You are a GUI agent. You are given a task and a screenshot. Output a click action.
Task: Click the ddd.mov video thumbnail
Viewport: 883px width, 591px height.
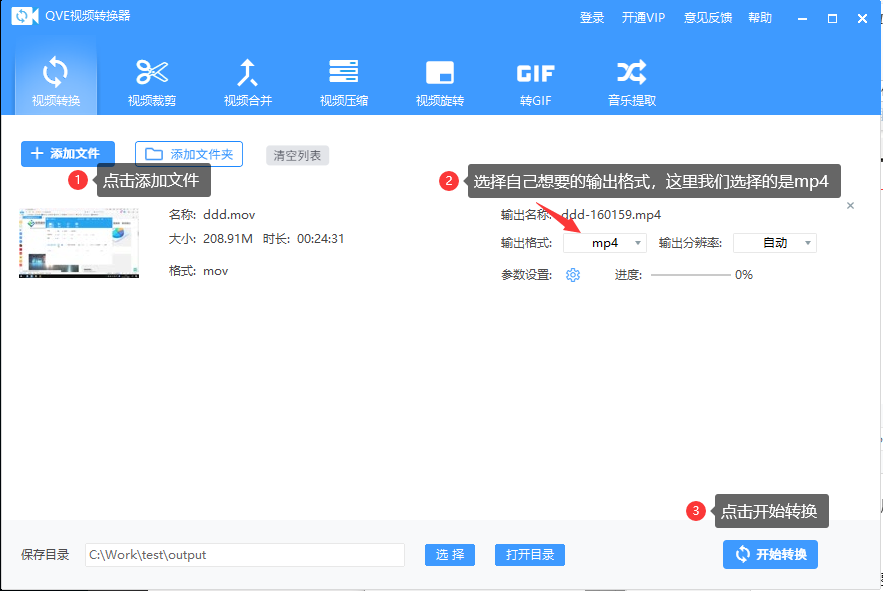78,241
